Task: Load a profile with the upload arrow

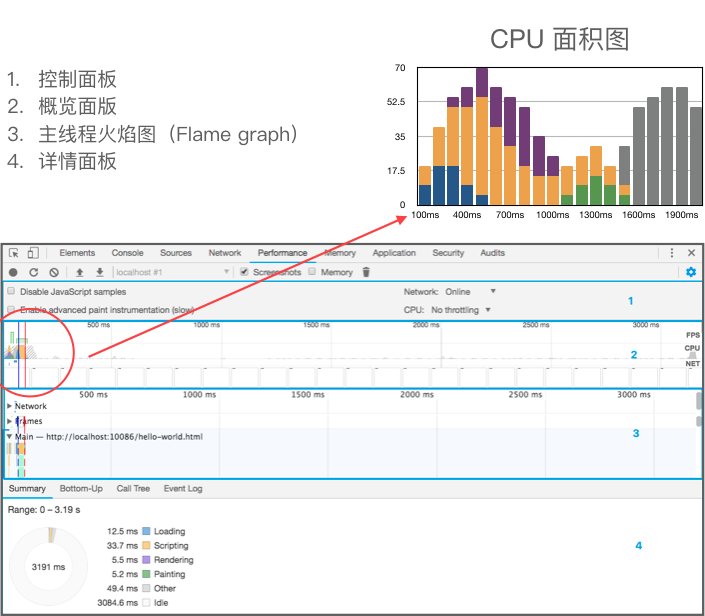Action: pyautogui.click(x=80, y=272)
